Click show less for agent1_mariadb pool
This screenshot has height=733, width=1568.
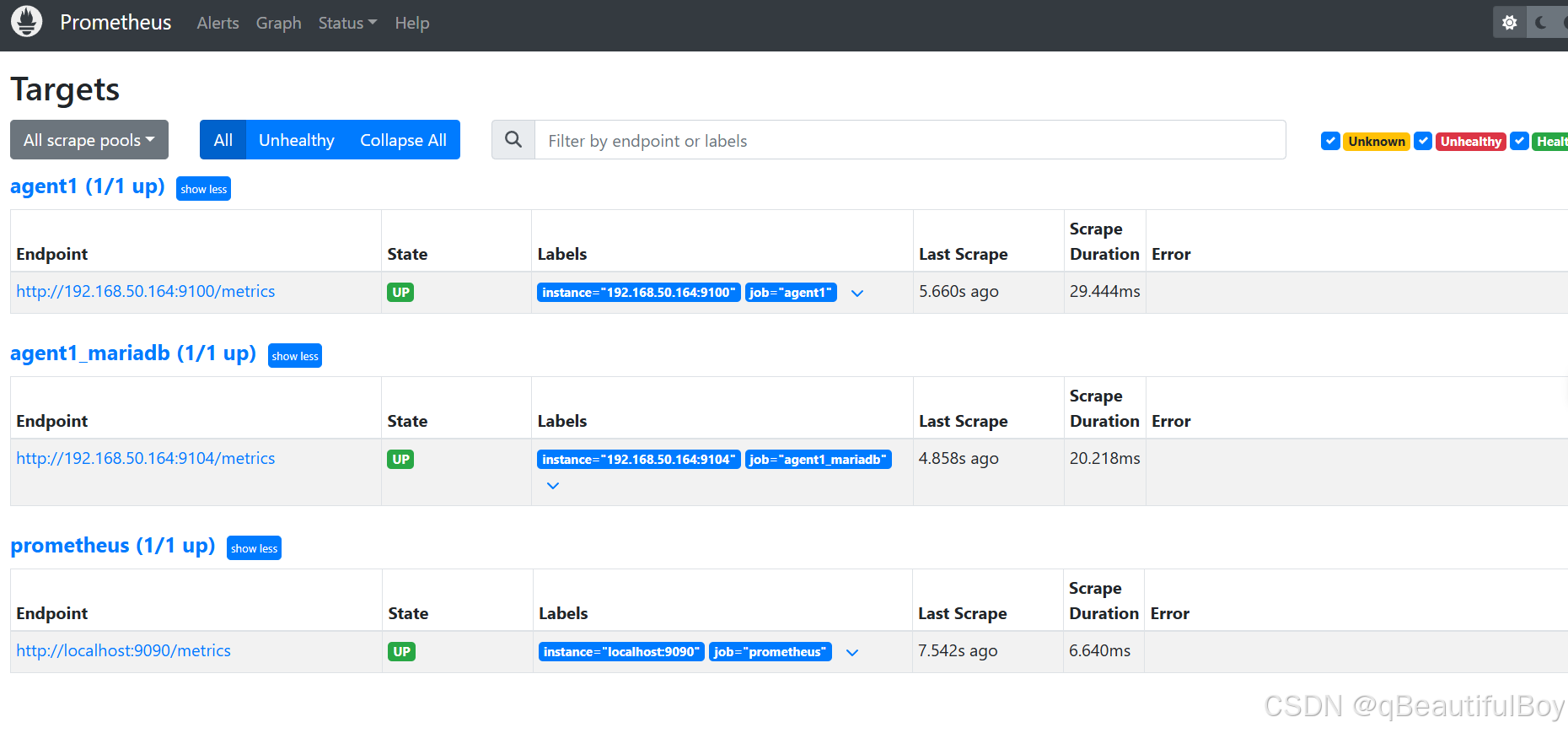point(295,356)
